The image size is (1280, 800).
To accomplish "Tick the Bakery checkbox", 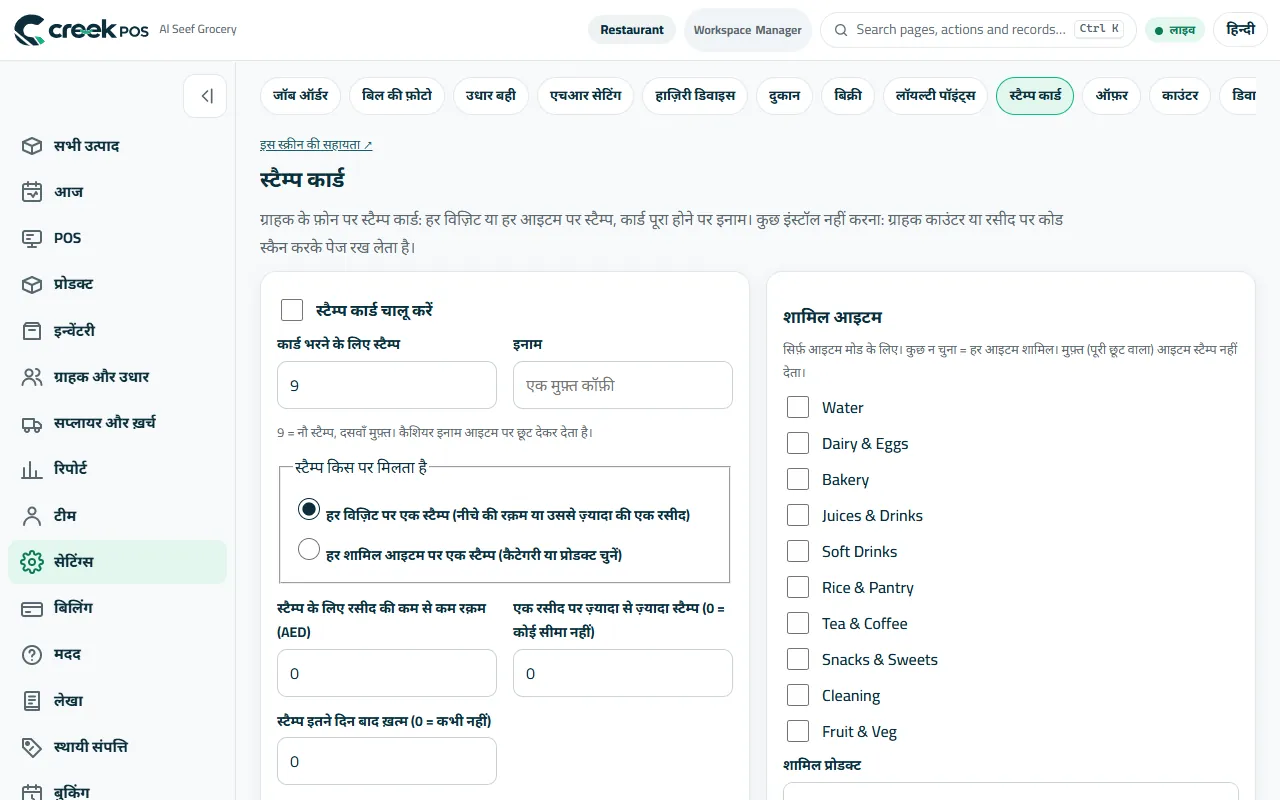I will click(x=798, y=479).
